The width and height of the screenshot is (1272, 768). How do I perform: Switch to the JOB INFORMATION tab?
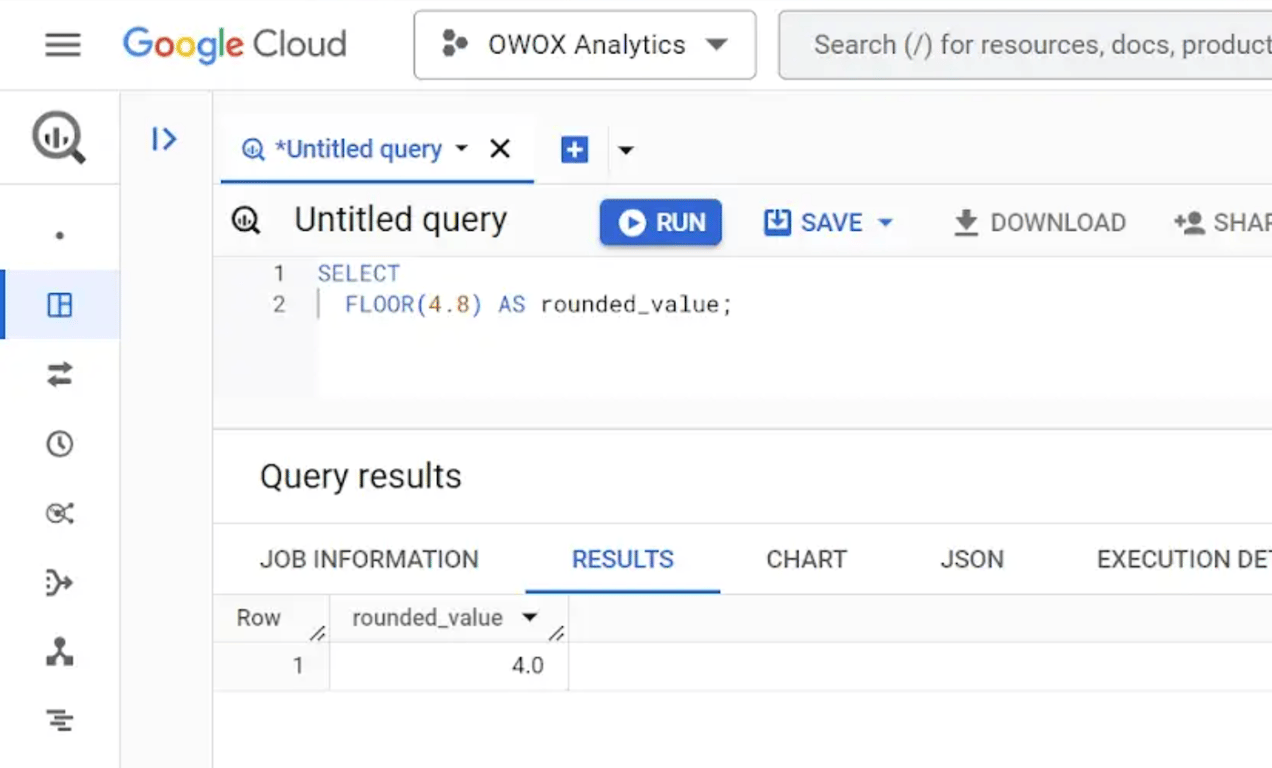(369, 559)
